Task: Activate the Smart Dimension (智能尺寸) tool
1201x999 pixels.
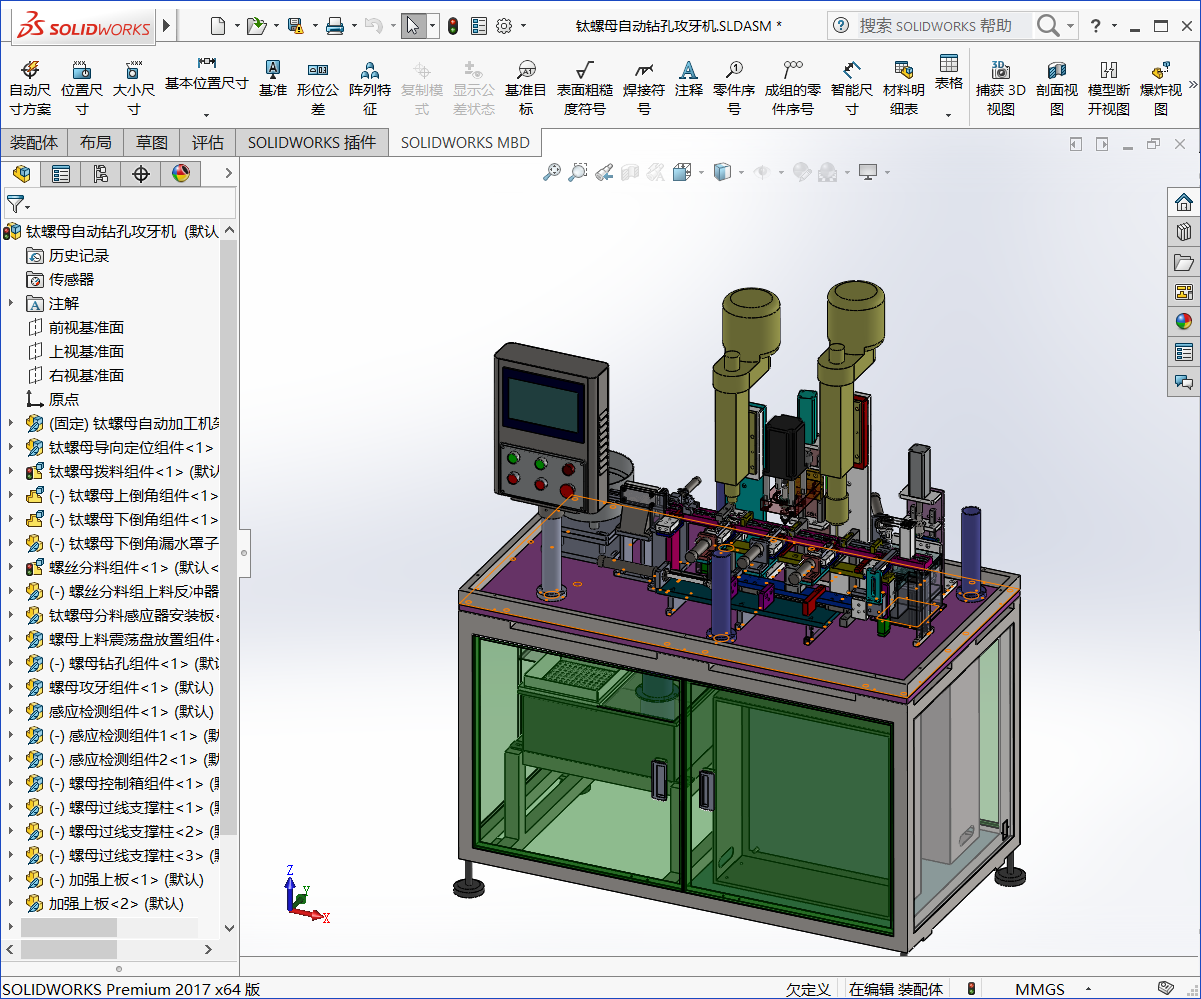Action: click(852, 87)
